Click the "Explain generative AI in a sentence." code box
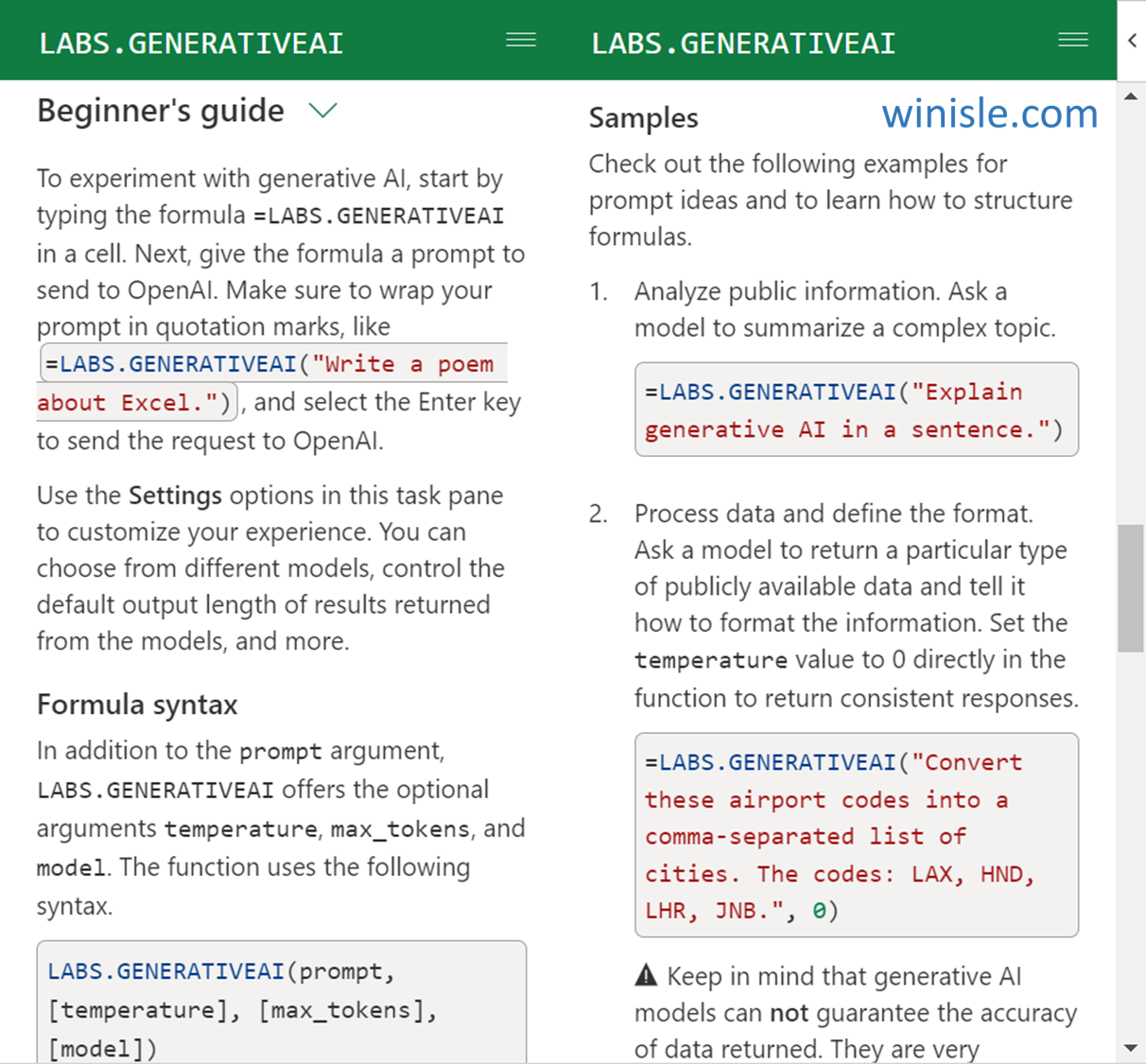 coord(857,410)
